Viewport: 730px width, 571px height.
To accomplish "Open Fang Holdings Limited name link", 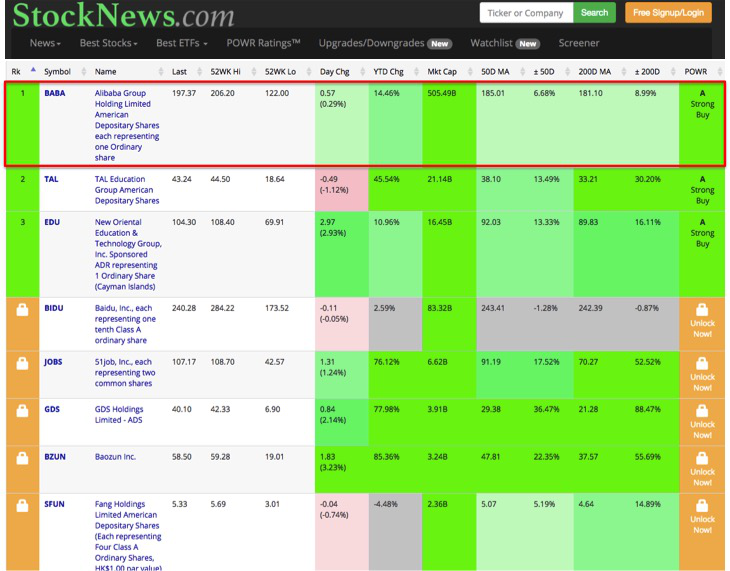I will [x=128, y=536].
